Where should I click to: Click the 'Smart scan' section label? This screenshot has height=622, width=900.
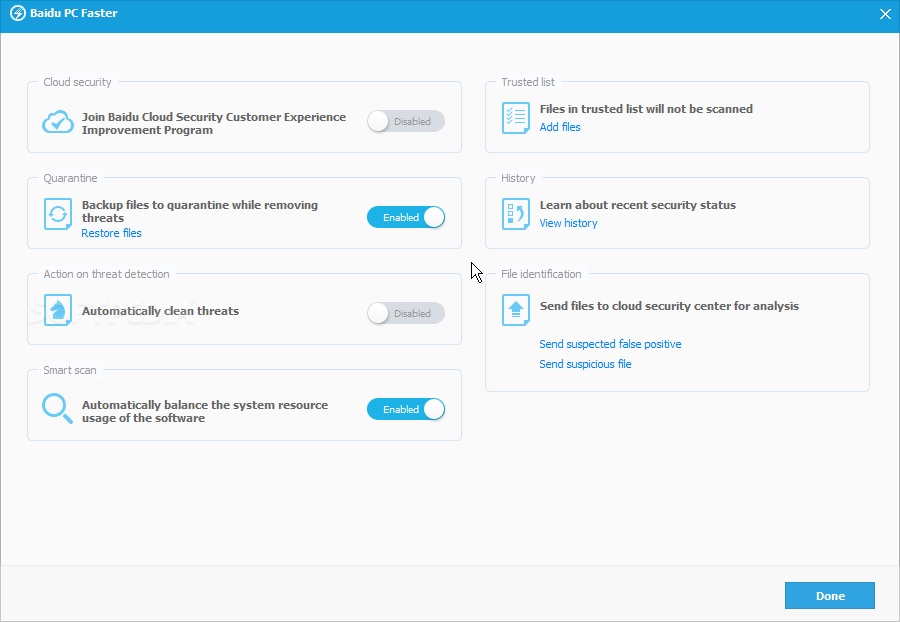[69, 370]
